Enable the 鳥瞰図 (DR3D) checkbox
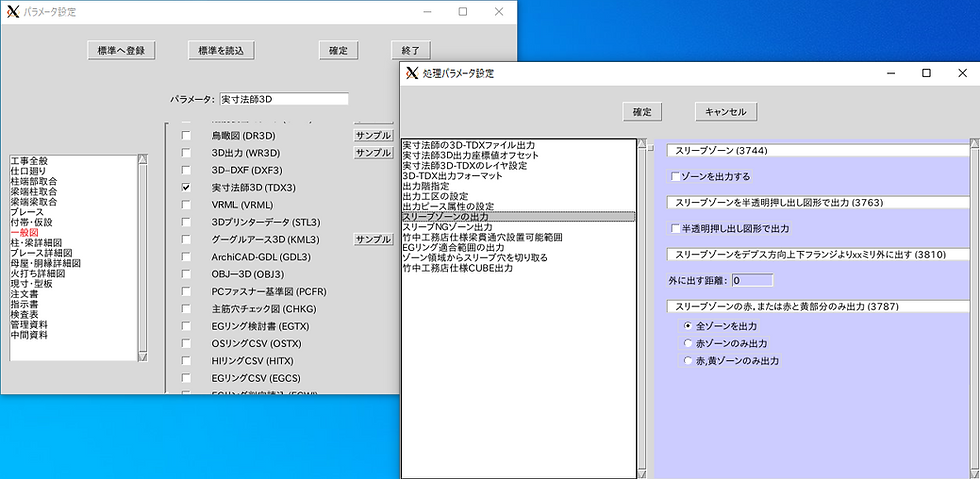 point(186,136)
